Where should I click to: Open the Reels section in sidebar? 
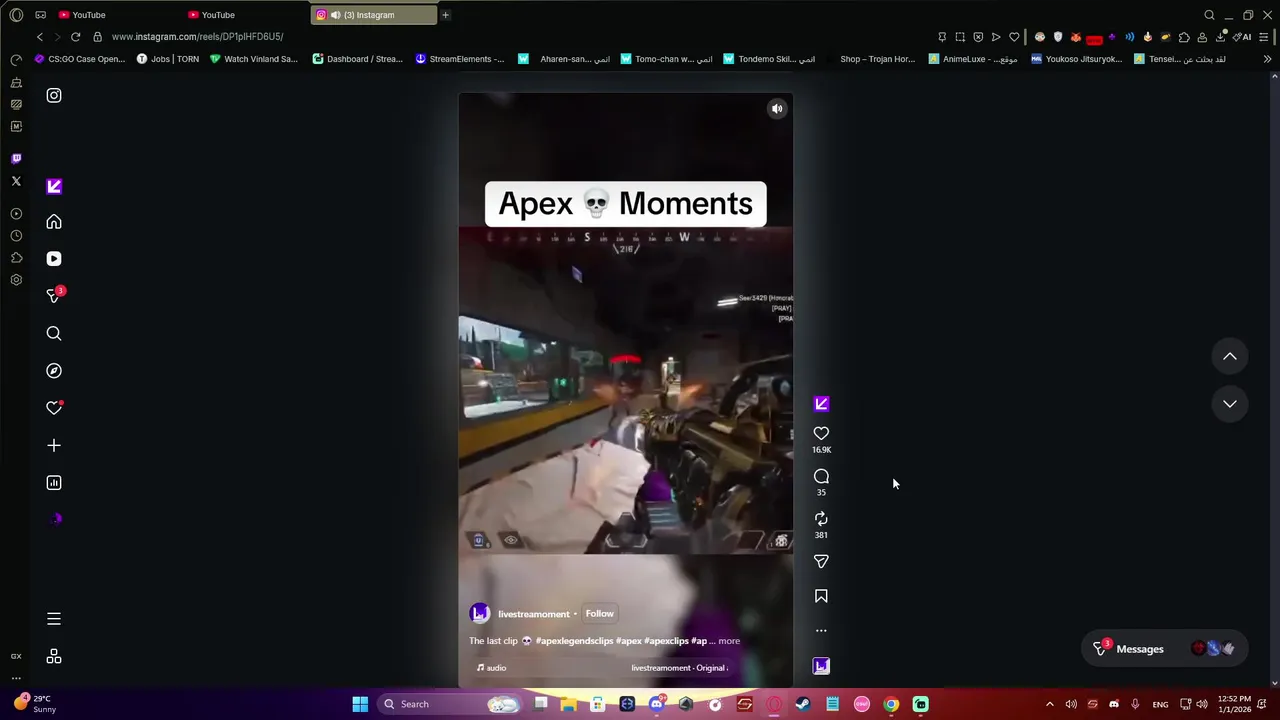tap(54, 259)
